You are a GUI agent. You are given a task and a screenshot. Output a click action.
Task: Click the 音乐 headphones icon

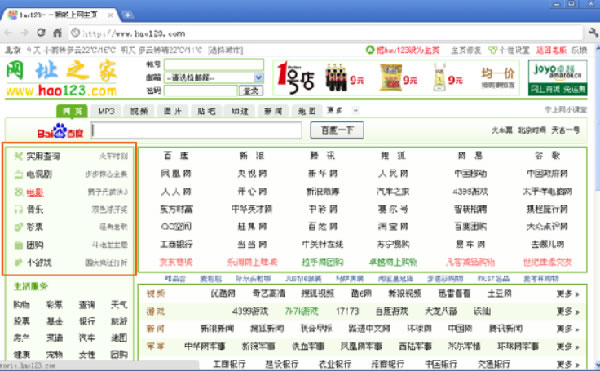18,209
